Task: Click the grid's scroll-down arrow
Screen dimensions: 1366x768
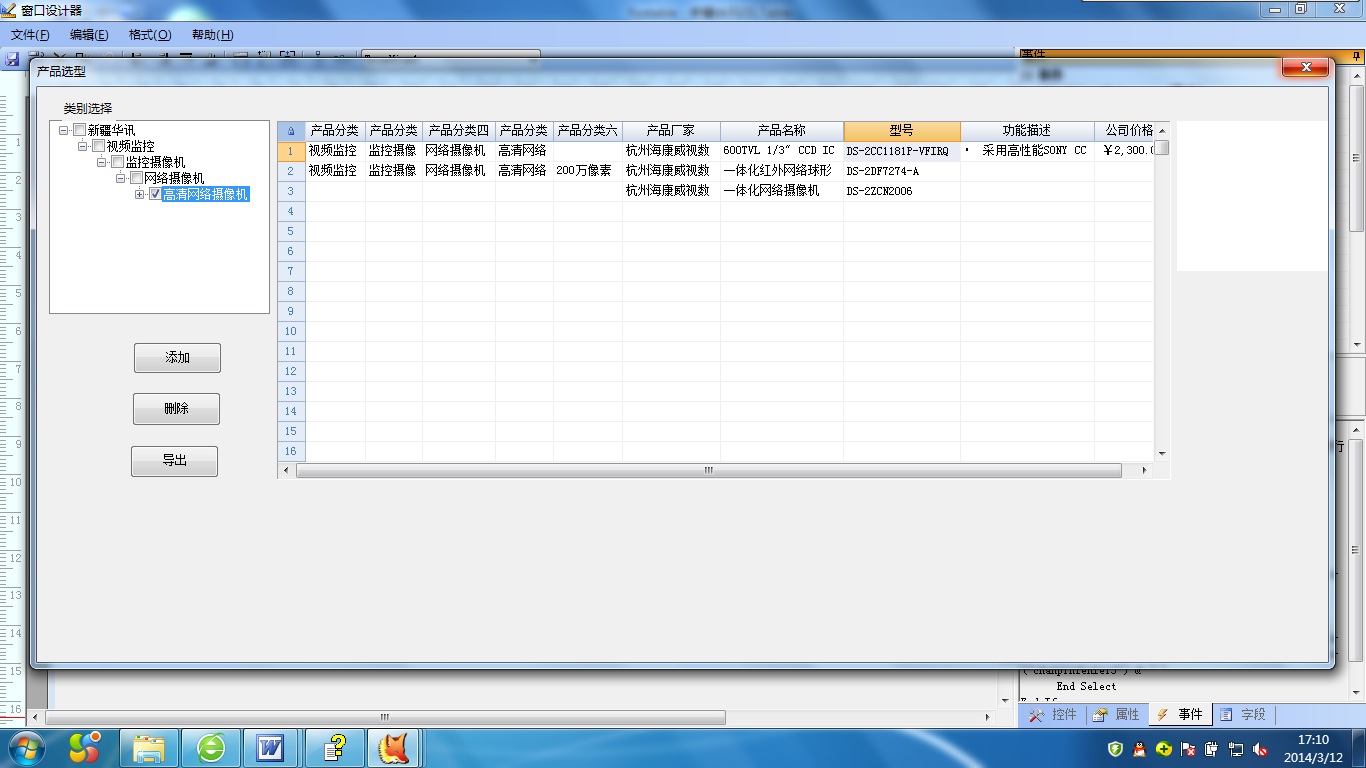Action: [x=1162, y=454]
